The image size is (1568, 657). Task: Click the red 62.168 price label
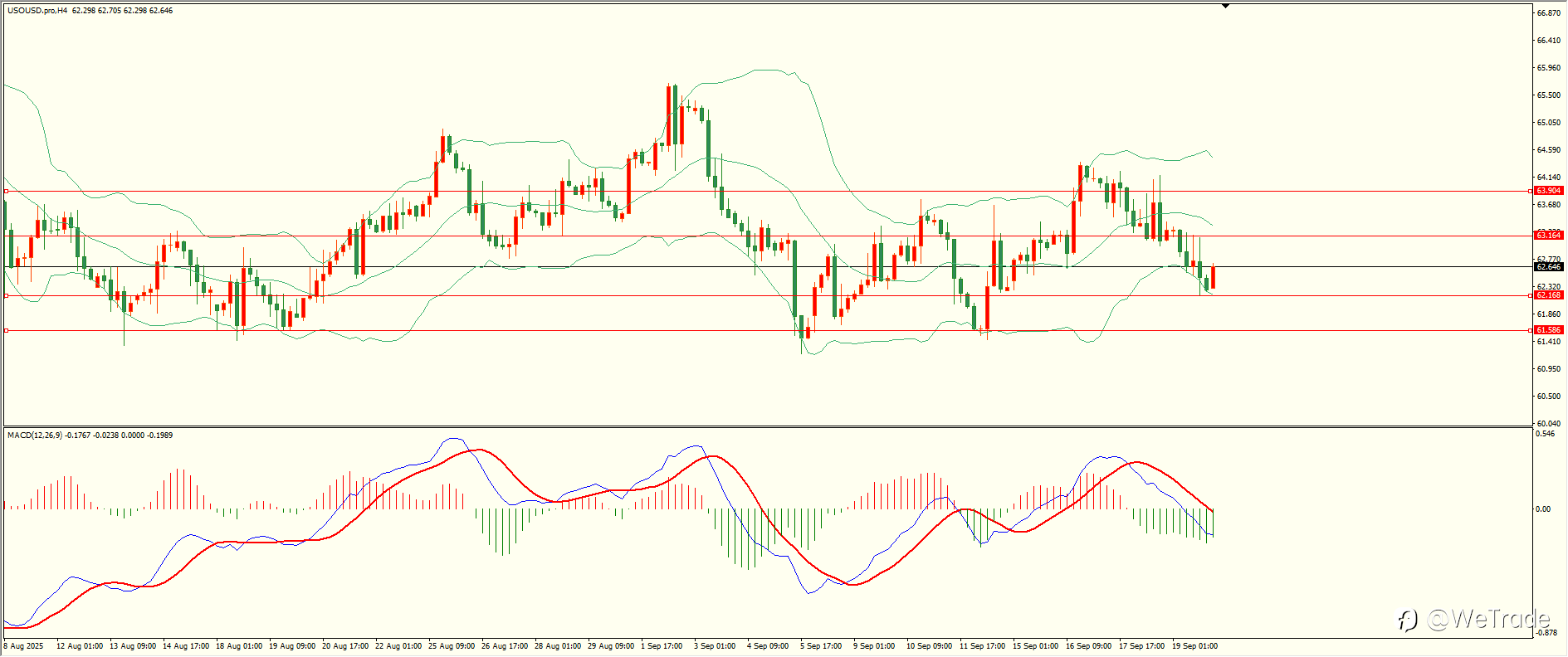(x=1548, y=295)
